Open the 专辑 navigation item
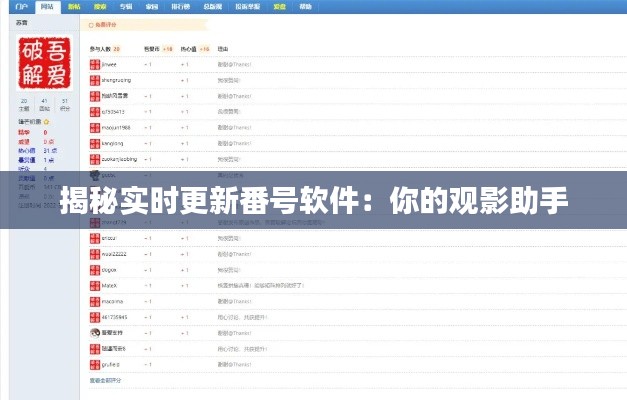The width and height of the screenshot is (627, 400). [x=127, y=6]
